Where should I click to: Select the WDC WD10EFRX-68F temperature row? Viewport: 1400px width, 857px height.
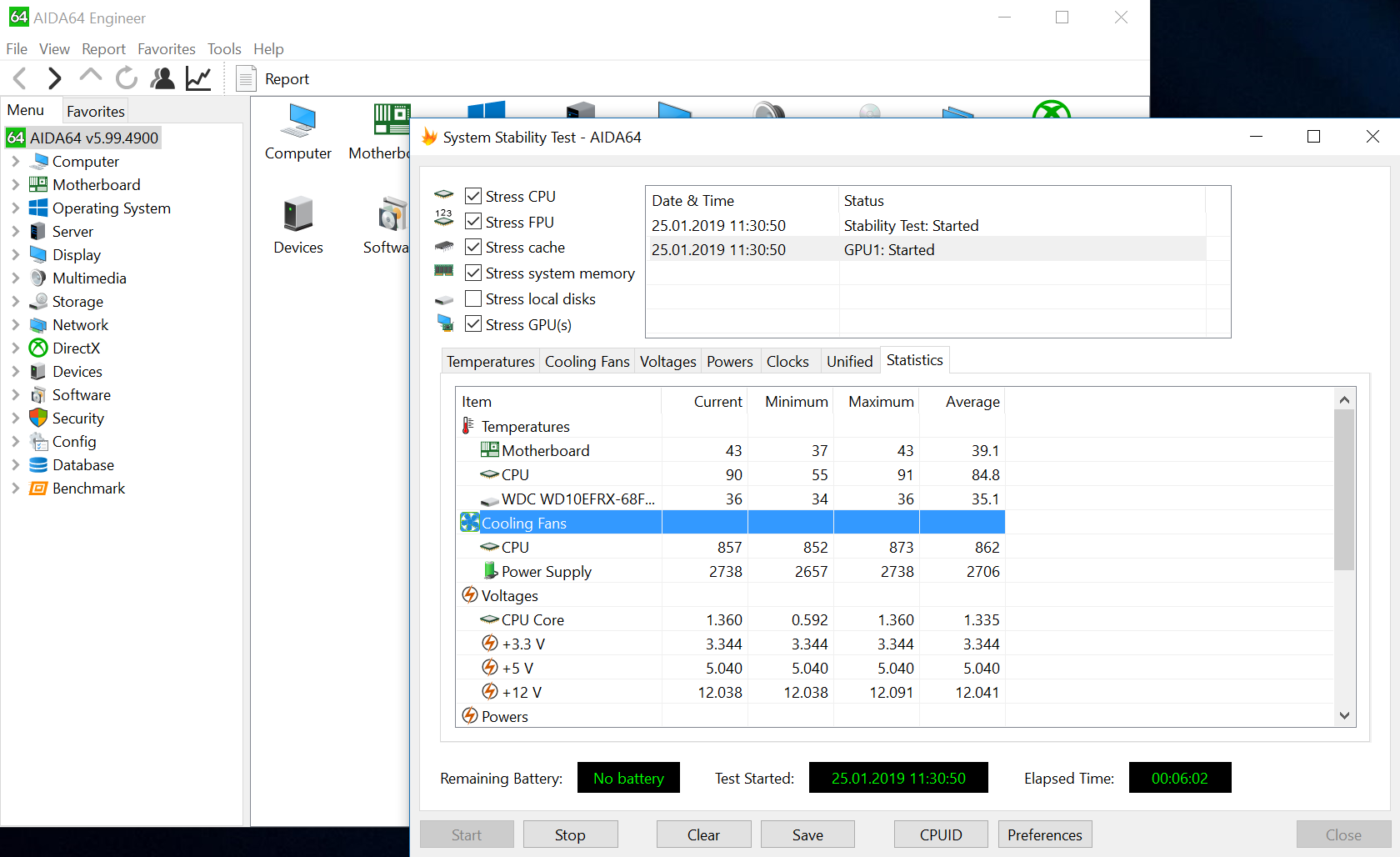[x=732, y=499]
